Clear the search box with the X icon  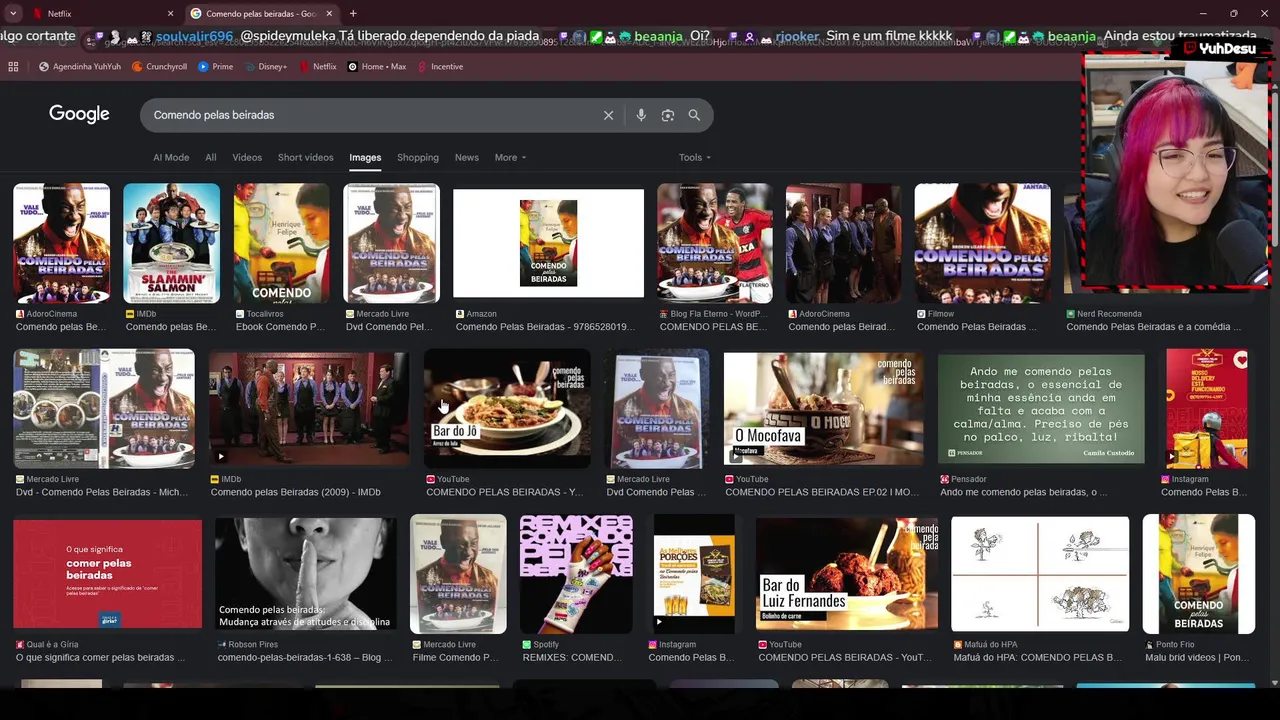click(x=608, y=115)
